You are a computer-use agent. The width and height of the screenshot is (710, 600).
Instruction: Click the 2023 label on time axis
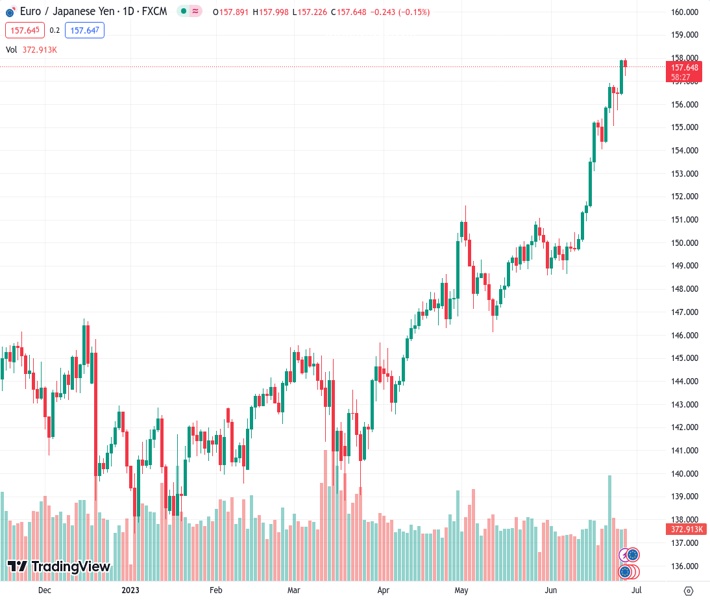pos(130,591)
